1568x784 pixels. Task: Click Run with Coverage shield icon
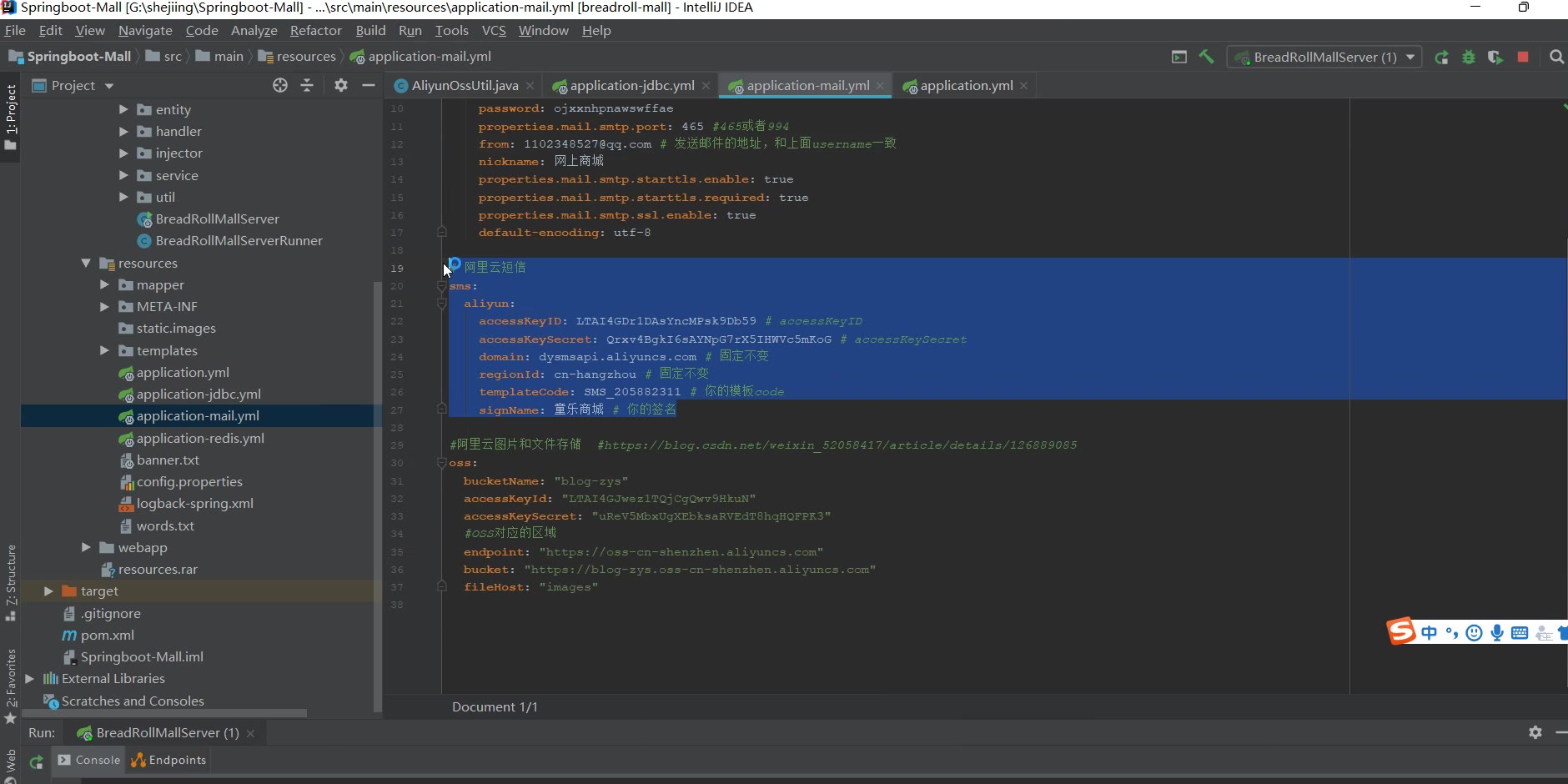tap(1495, 58)
